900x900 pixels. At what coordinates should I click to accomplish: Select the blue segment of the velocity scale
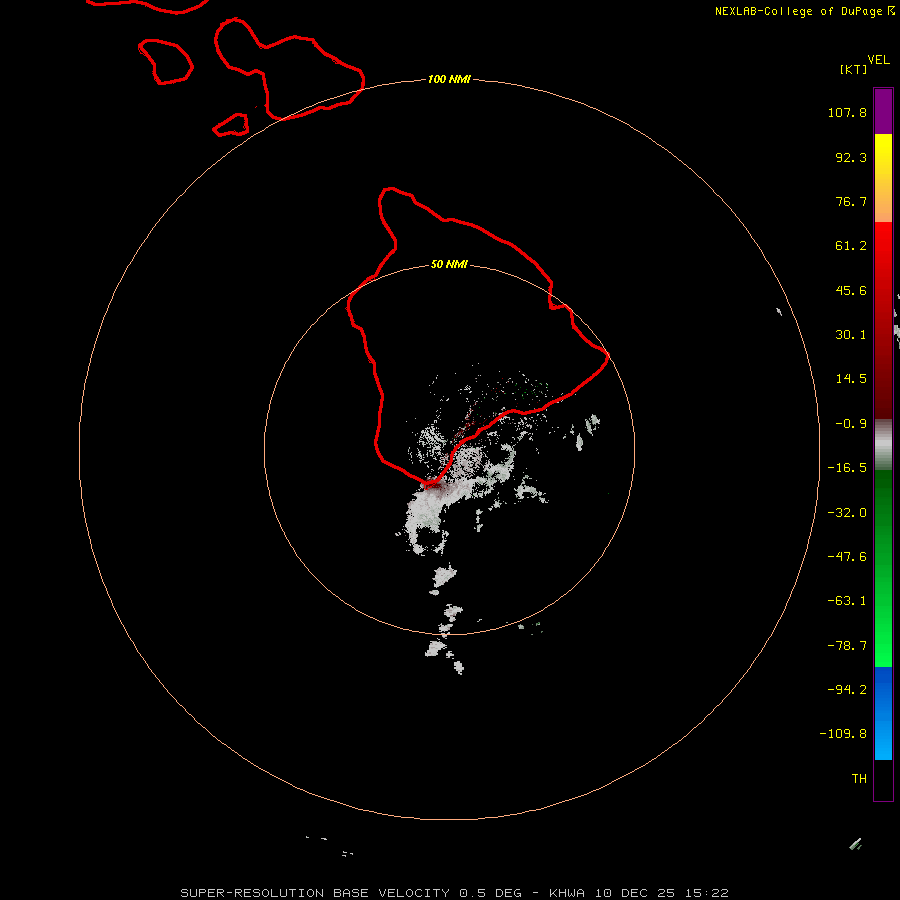[883, 713]
